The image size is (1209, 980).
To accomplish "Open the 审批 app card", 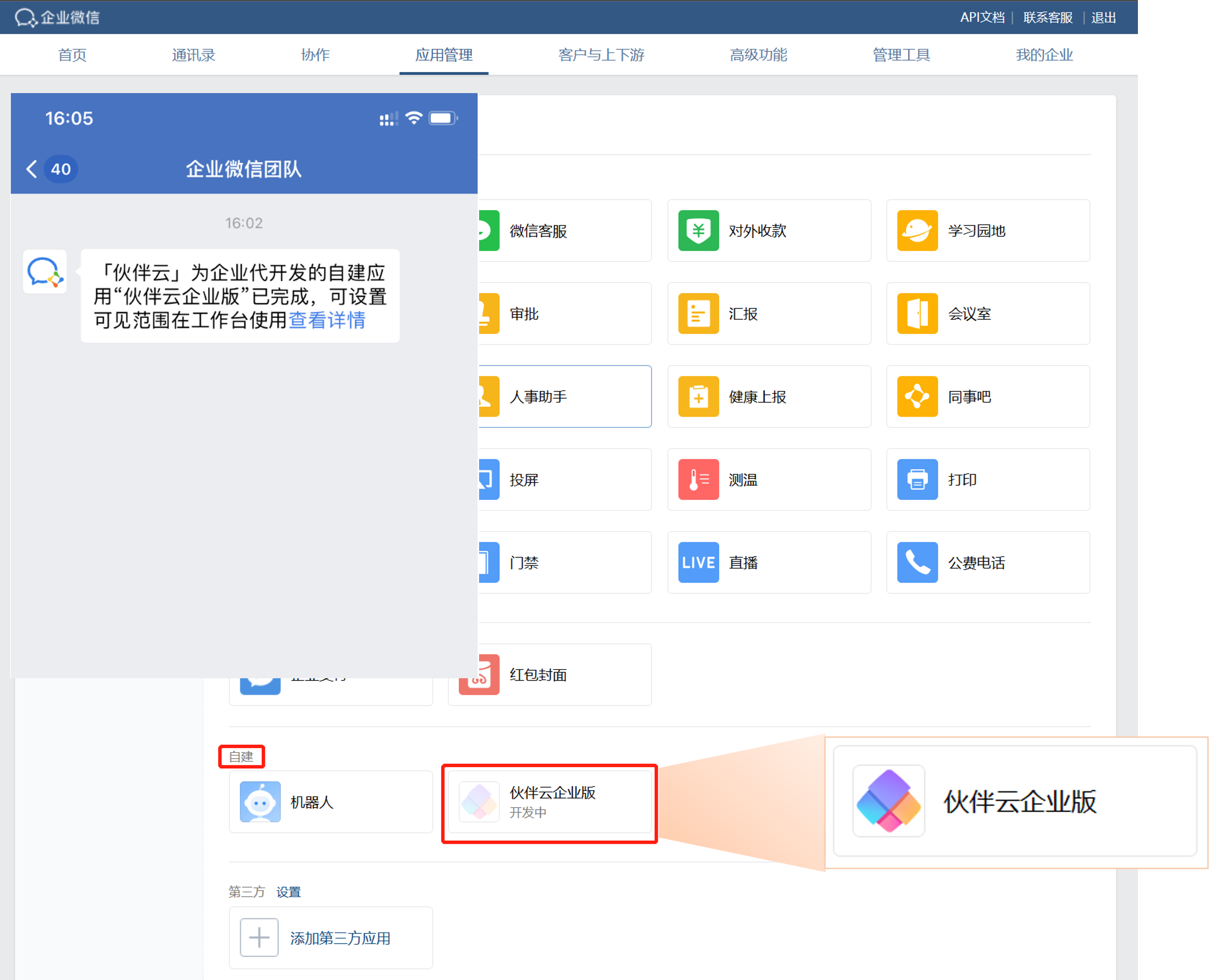I will click(564, 313).
